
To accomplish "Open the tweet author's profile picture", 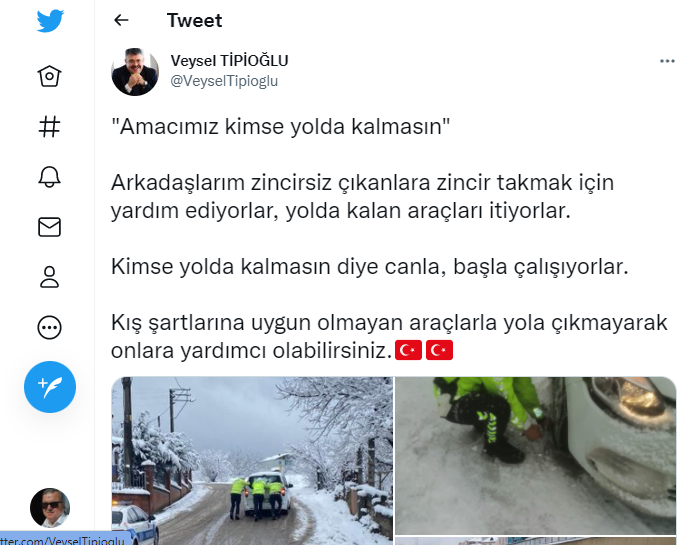I will (135, 72).
